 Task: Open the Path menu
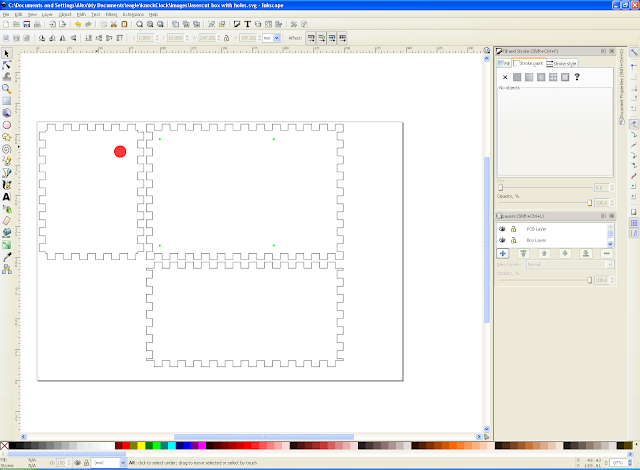[81, 14]
